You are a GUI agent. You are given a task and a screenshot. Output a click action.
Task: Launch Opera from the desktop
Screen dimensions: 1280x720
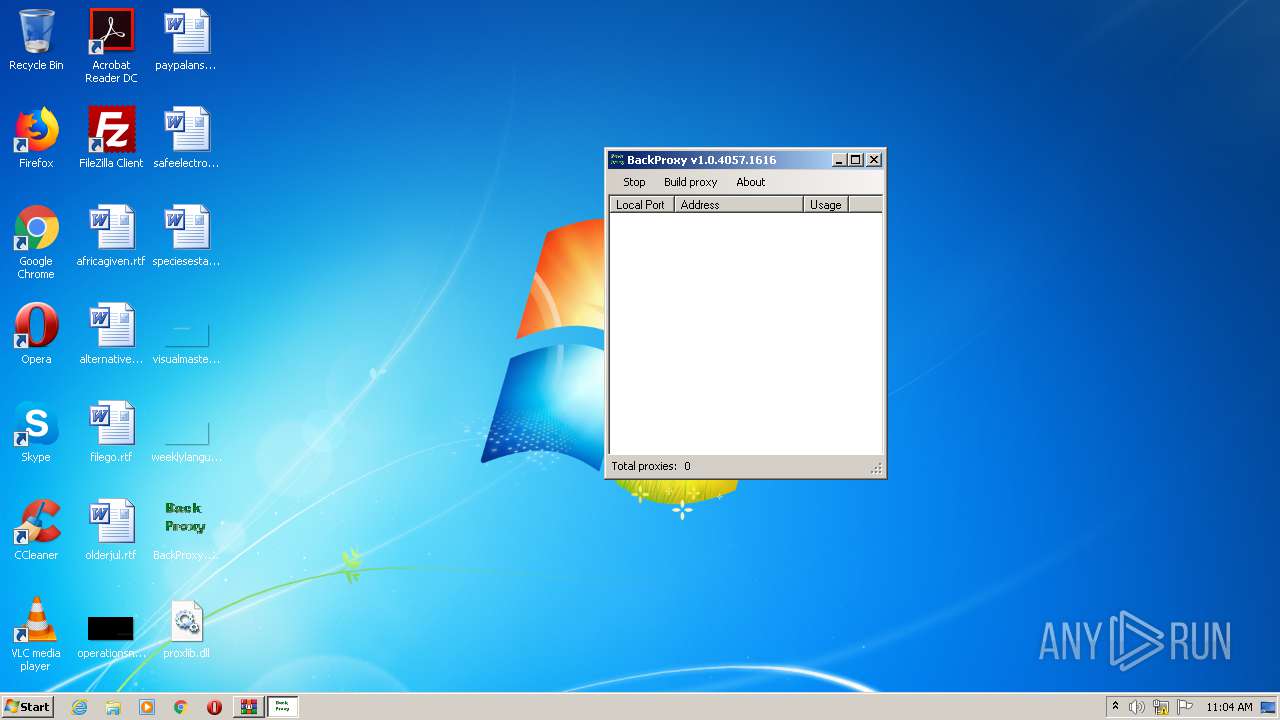(x=36, y=334)
